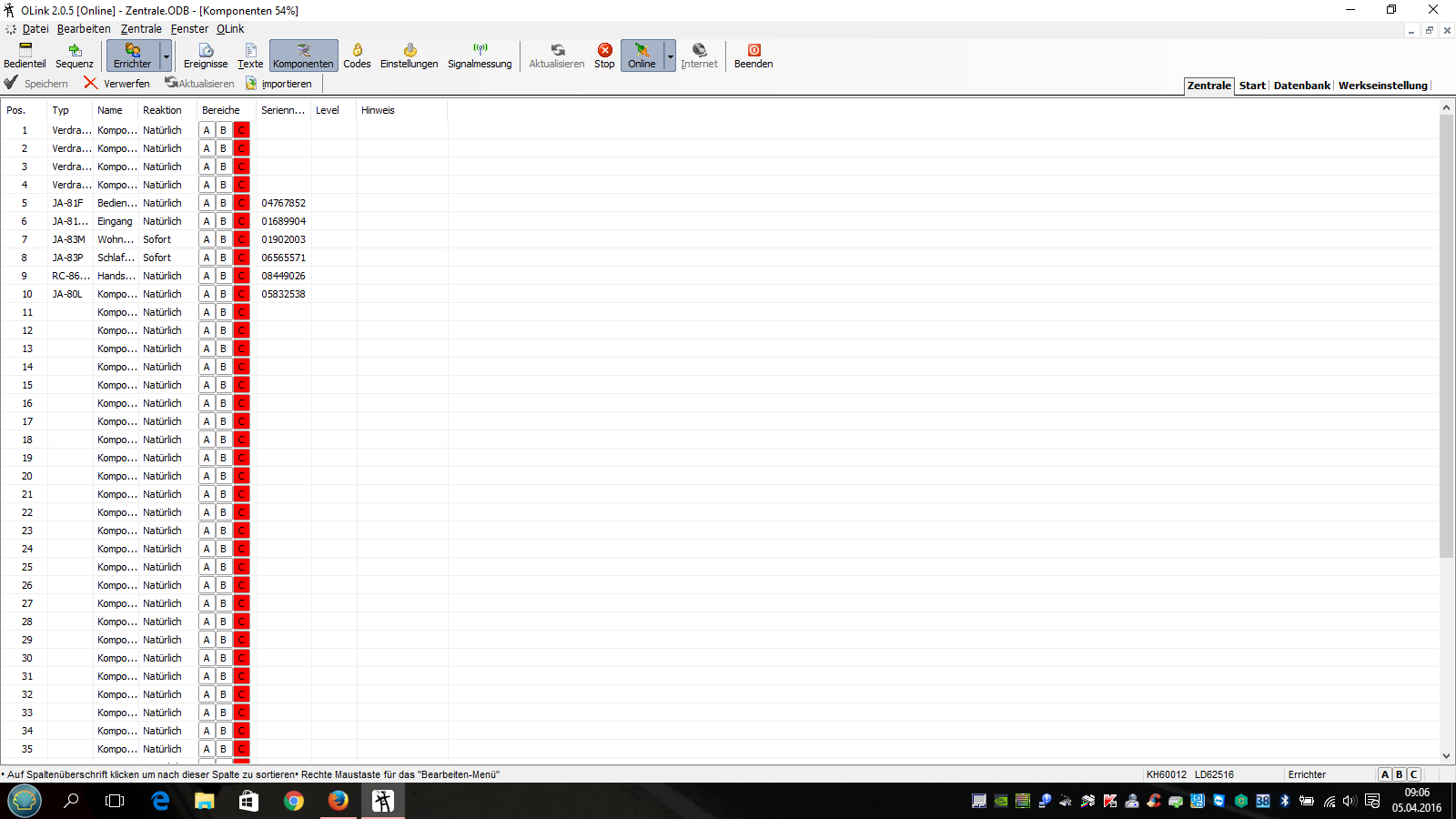
Task: Click the Verwerfen discard button
Action: pyautogui.click(x=116, y=84)
